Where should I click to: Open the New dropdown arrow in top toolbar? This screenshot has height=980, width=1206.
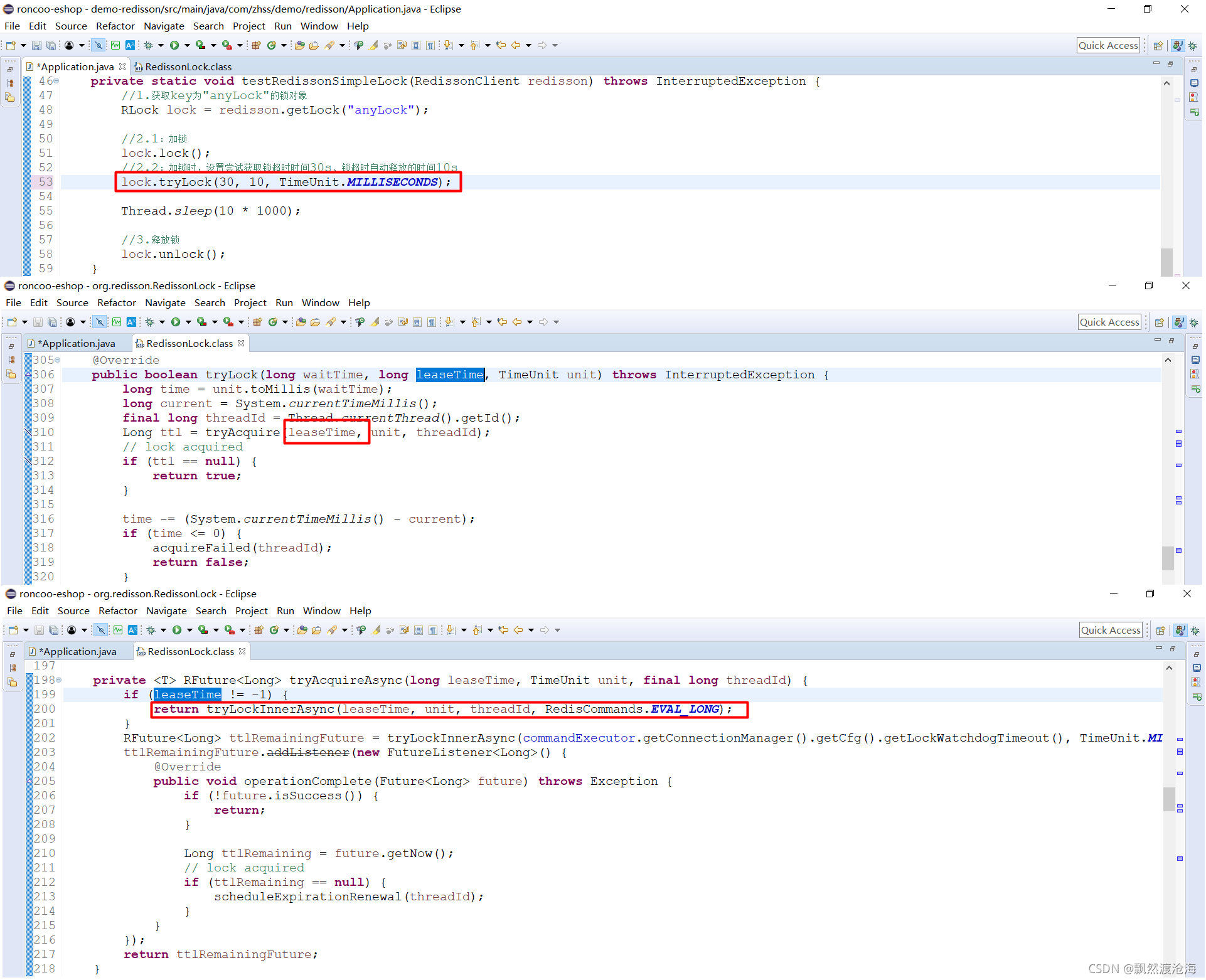point(23,45)
